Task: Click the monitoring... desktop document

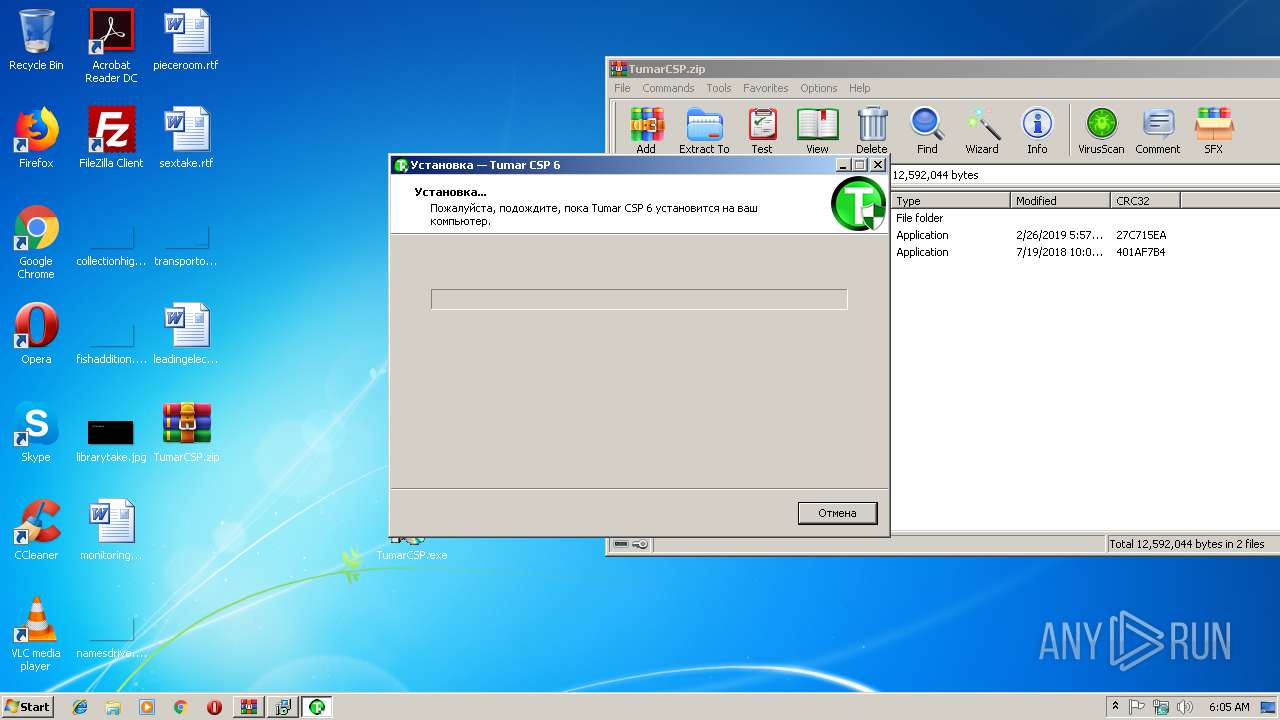Action: [111, 530]
